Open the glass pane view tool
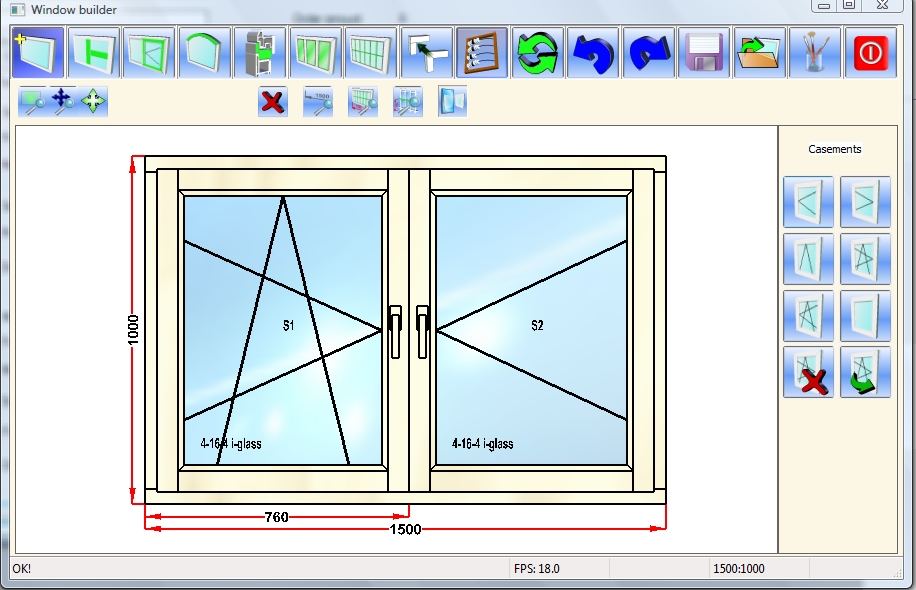This screenshot has height=590, width=916. pyautogui.click(x=453, y=102)
